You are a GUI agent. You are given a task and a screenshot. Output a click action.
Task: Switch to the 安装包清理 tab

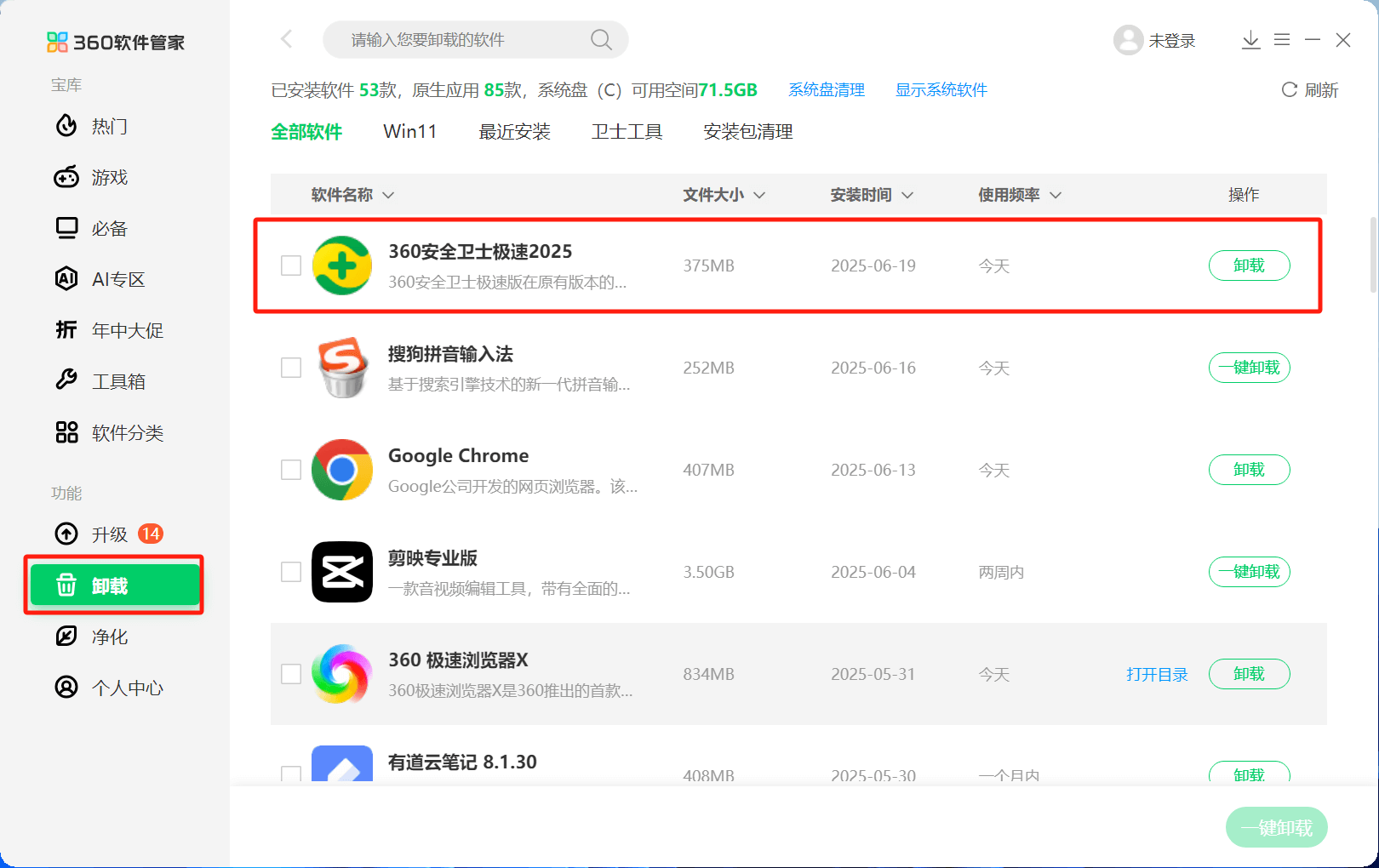pos(748,132)
